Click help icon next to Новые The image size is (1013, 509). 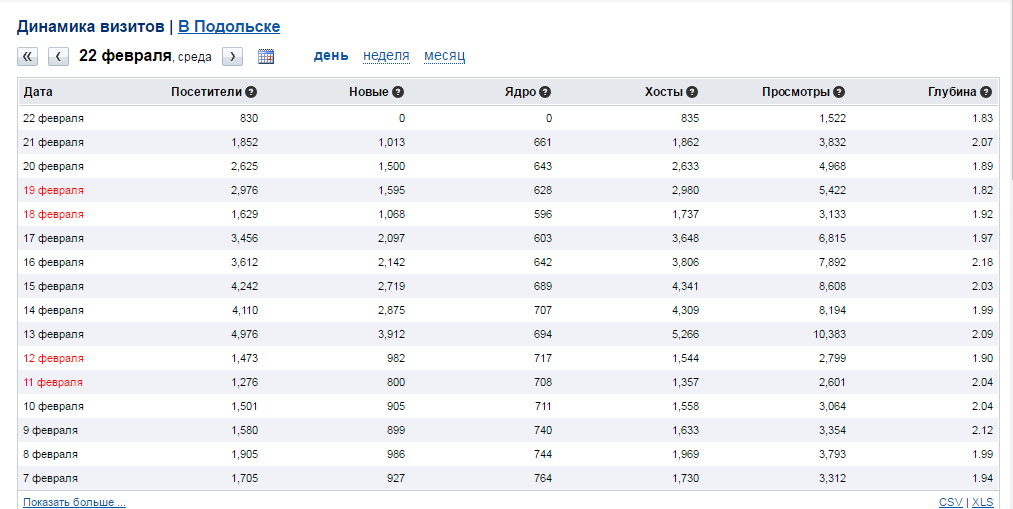[398, 92]
